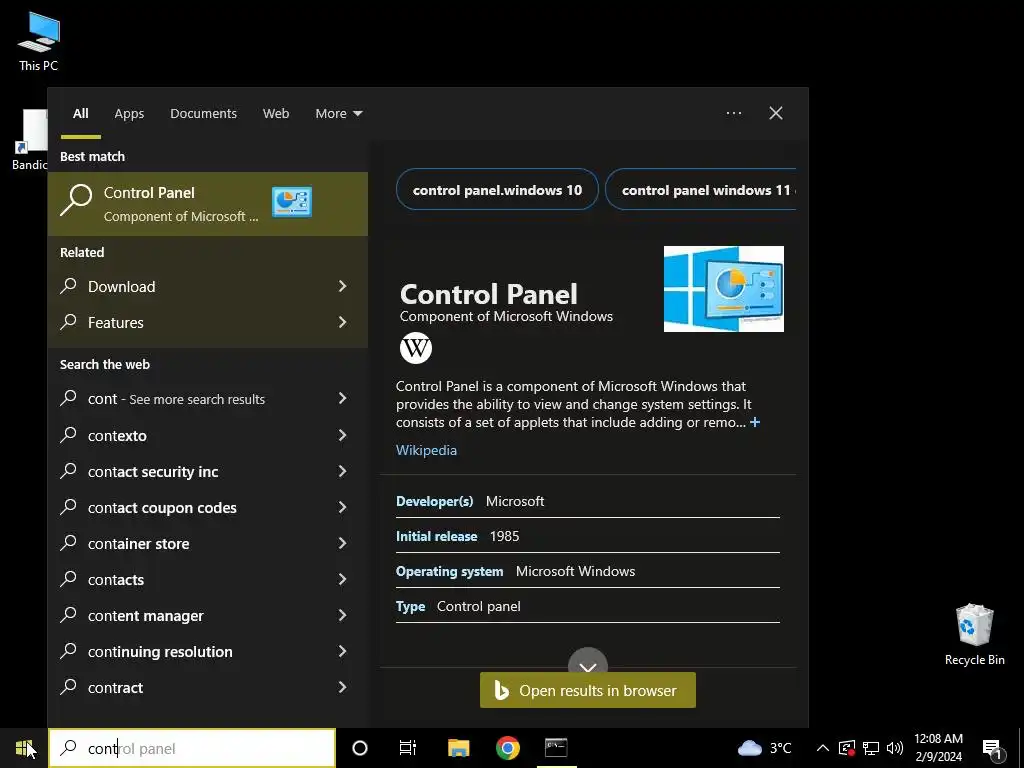
Task: Open the Recycle Bin desktop icon
Action: click(974, 634)
